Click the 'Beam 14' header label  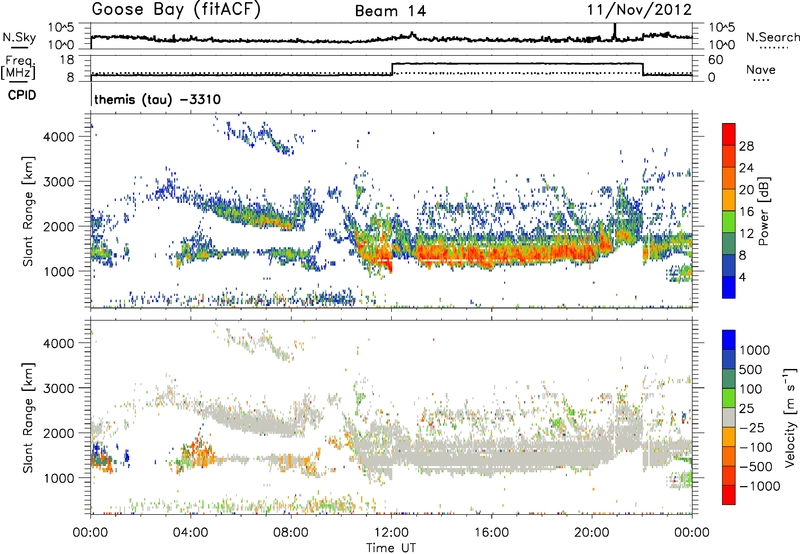(x=390, y=11)
